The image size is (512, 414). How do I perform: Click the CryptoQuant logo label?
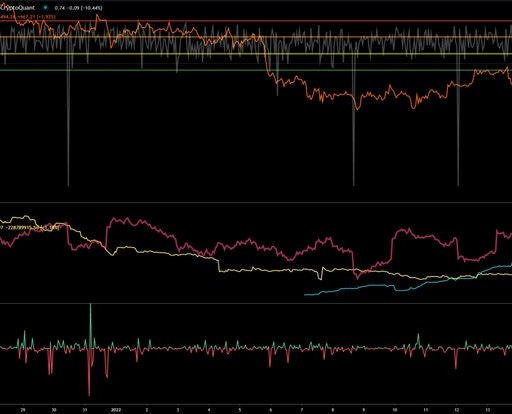(x=17, y=7)
